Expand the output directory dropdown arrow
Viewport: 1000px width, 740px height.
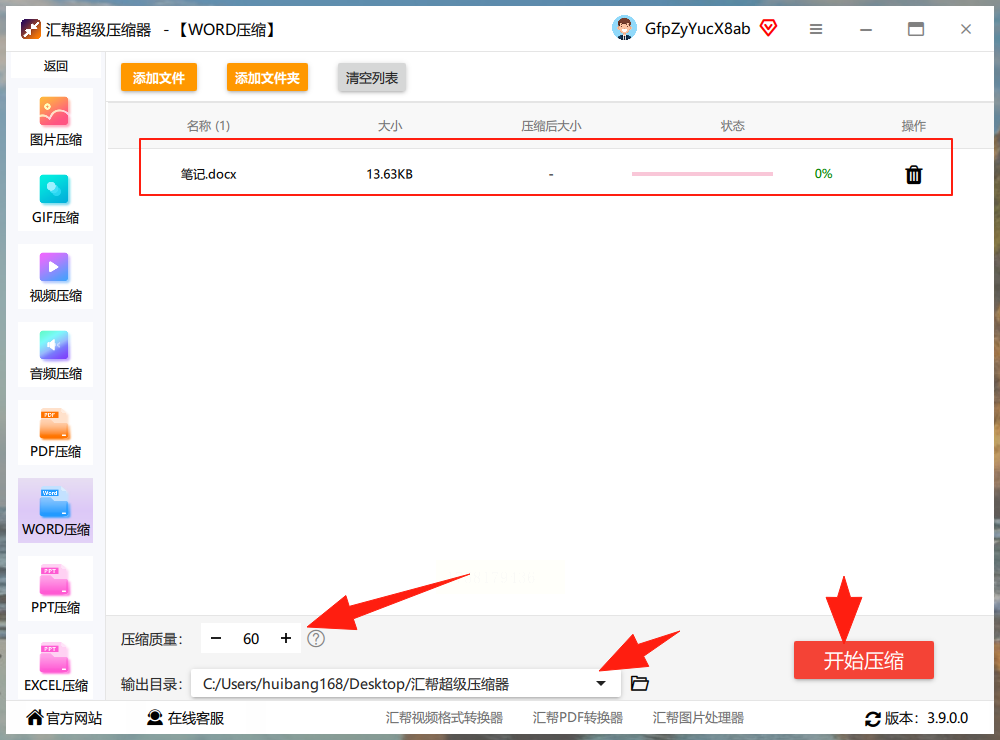pos(601,683)
